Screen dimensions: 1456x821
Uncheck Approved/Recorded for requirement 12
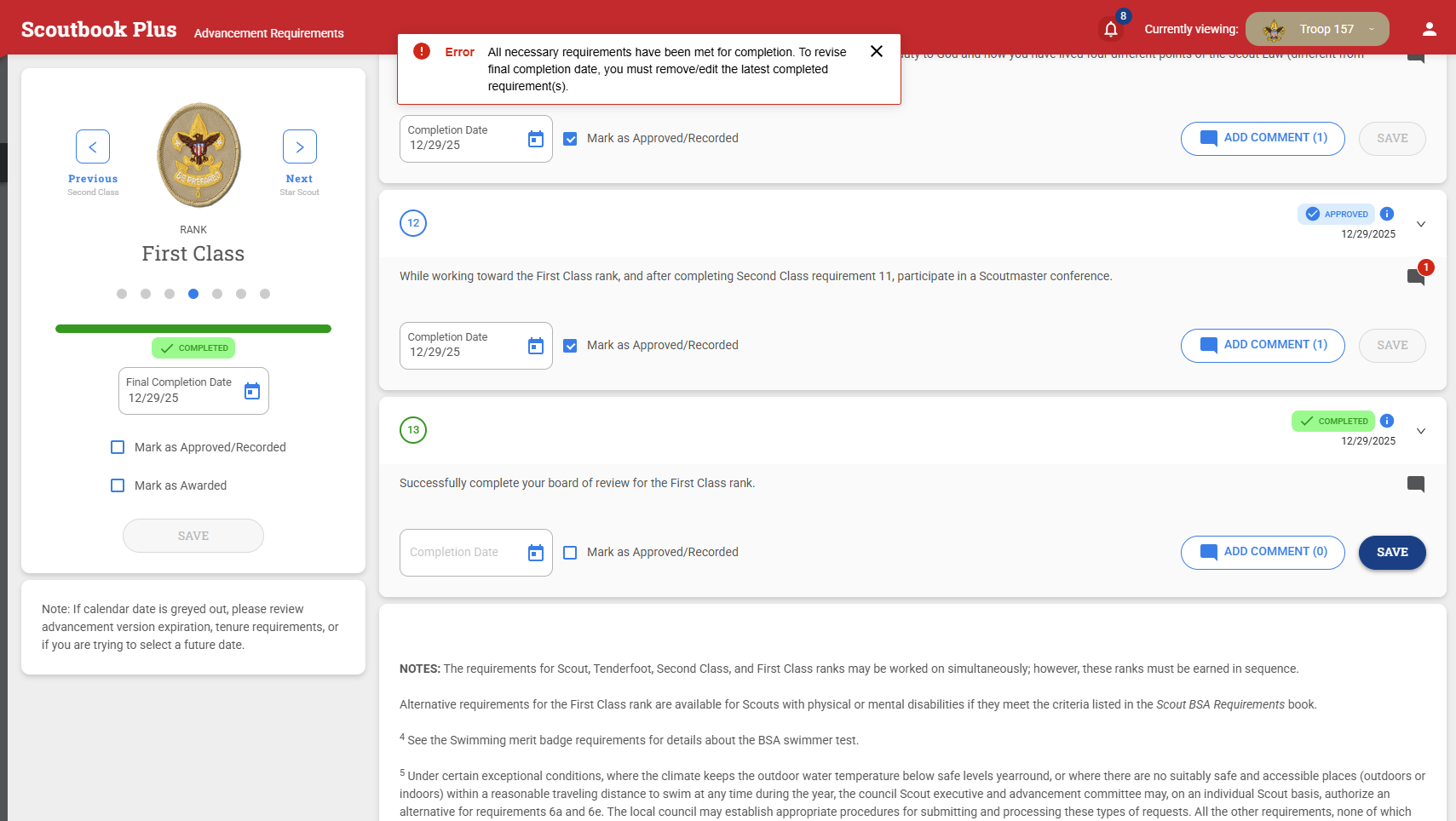coord(570,346)
